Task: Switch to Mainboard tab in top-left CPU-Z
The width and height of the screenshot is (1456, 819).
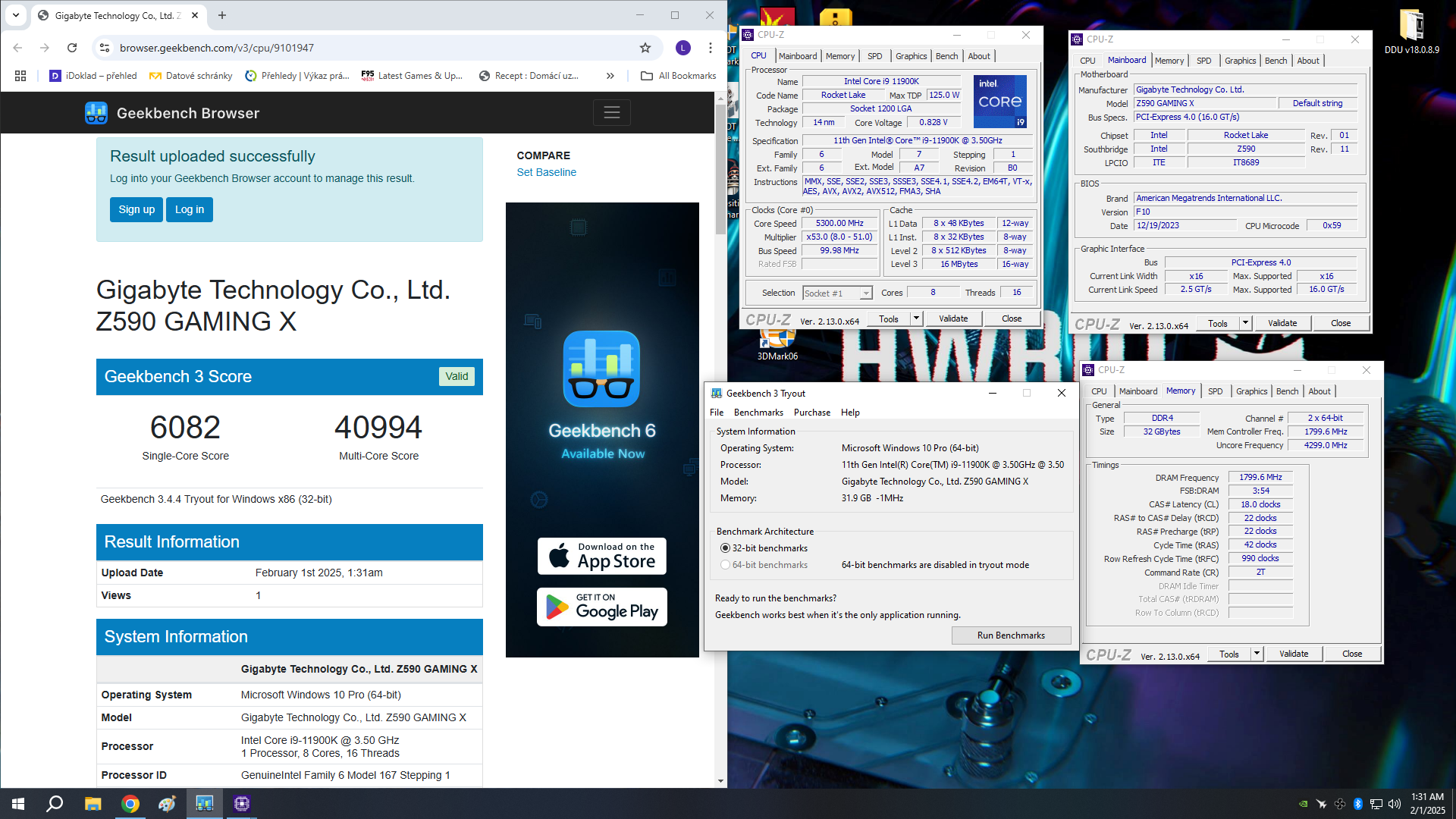Action: point(798,56)
